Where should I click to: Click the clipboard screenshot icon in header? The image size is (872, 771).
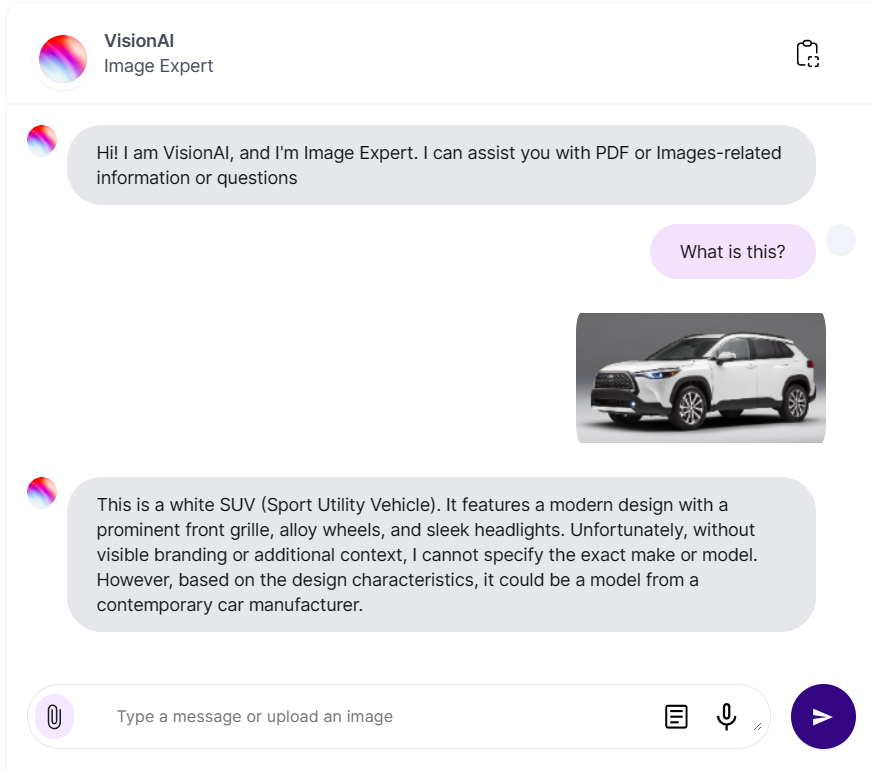click(807, 53)
